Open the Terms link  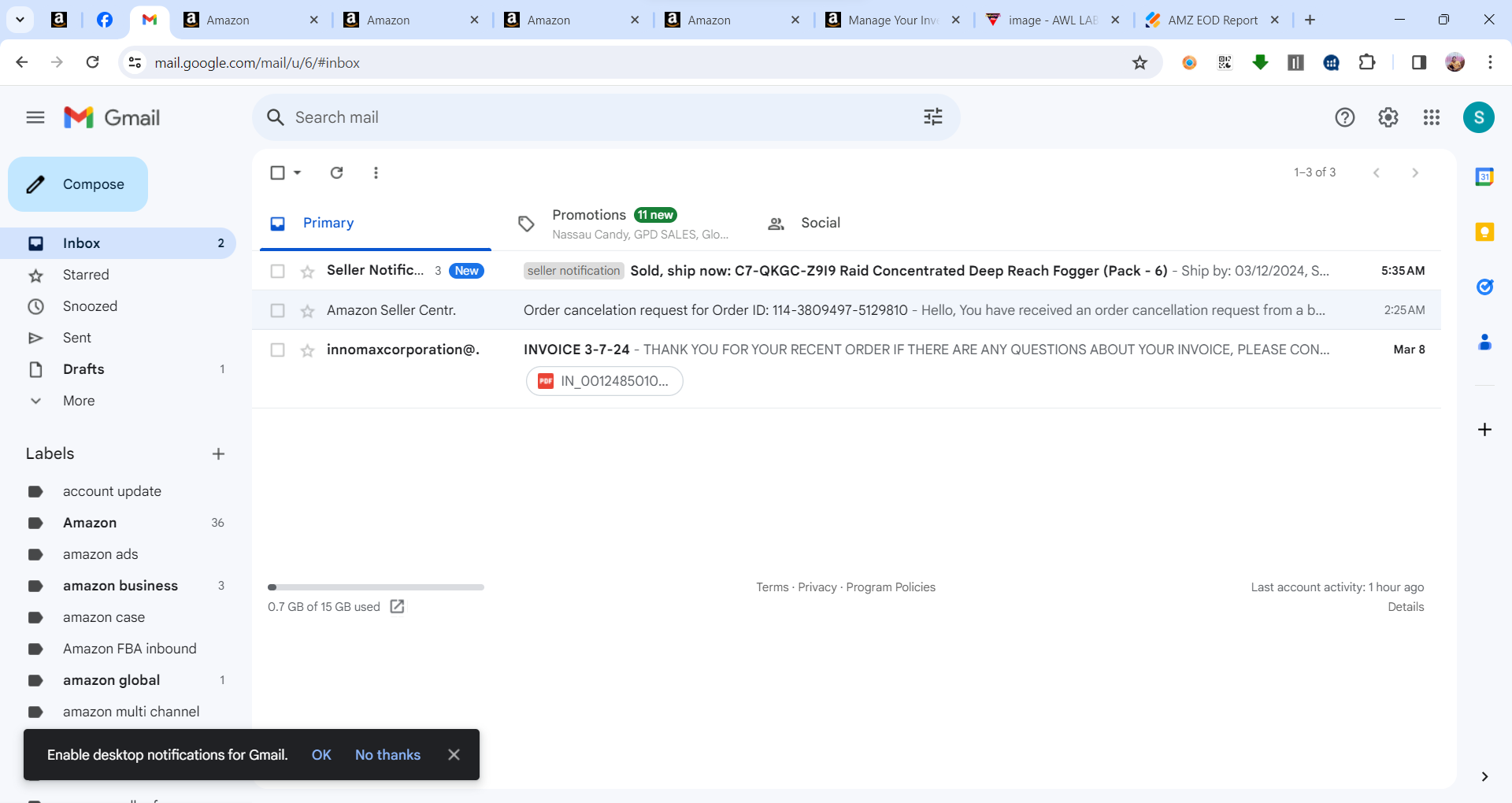tap(772, 587)
